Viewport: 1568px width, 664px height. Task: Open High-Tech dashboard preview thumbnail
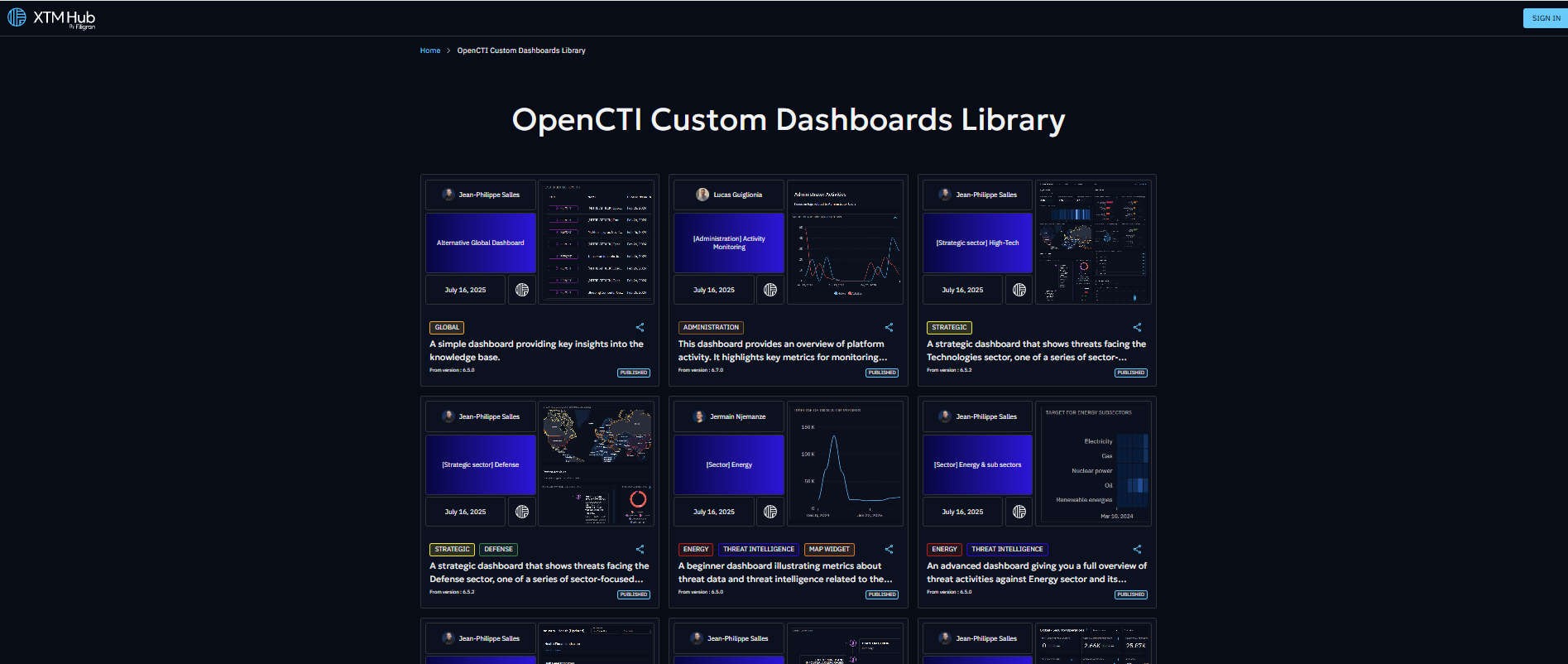(x=1093, y=242)
